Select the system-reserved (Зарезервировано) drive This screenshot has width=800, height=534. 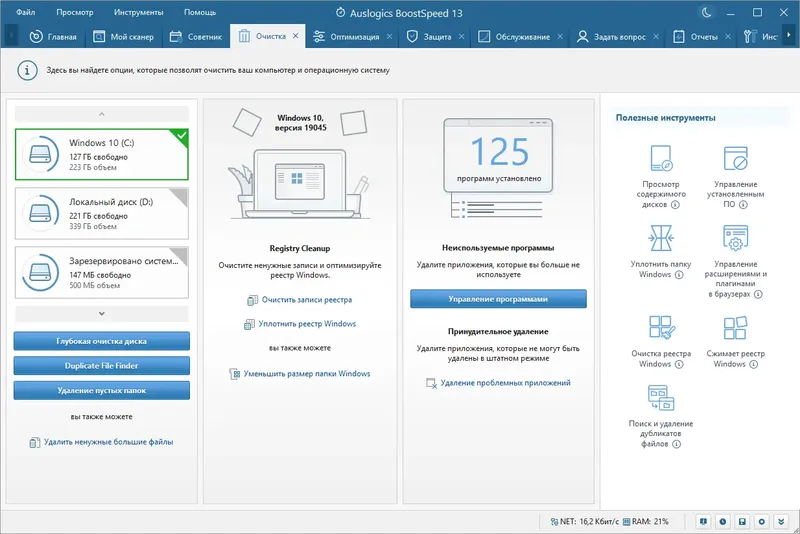[x=102, y=272]
